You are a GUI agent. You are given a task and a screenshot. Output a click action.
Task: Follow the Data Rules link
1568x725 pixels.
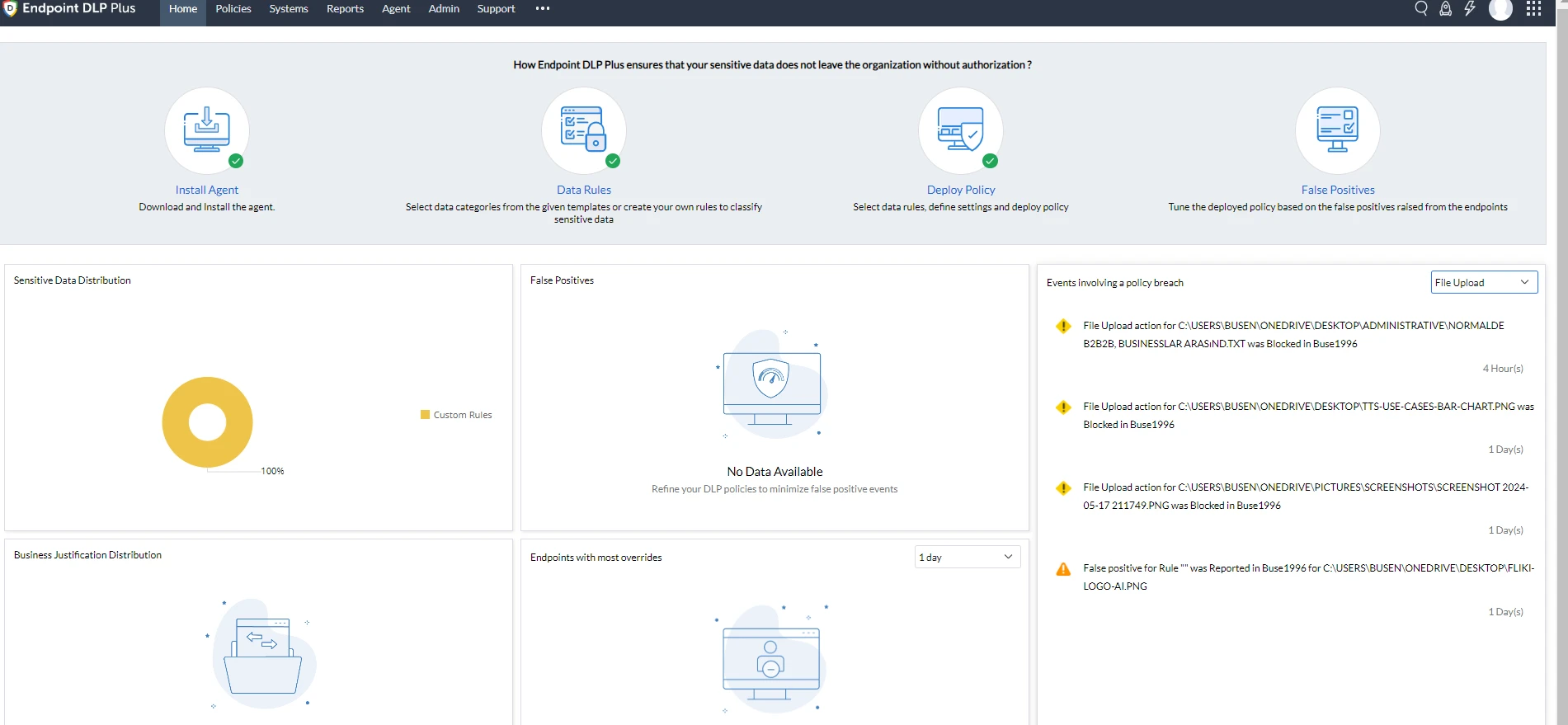coord(584,190)
